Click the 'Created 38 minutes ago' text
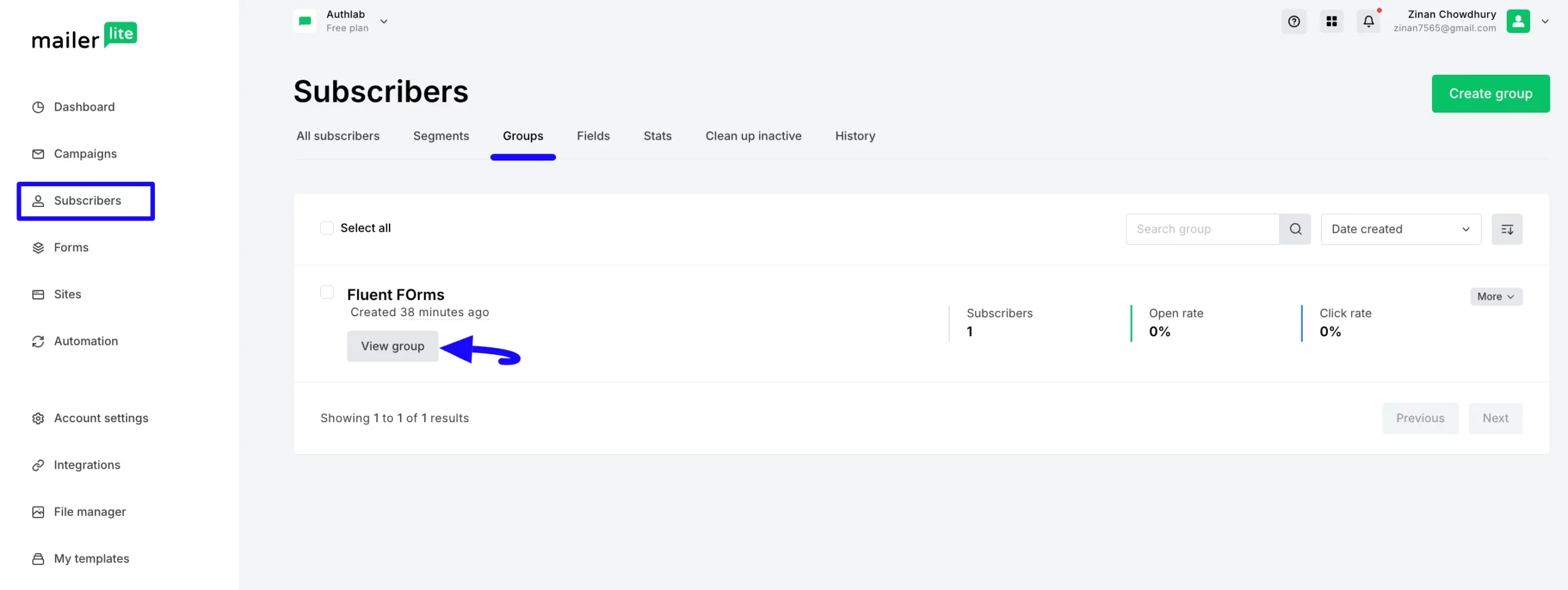The image size is (1568, 590). pos(420,312)
